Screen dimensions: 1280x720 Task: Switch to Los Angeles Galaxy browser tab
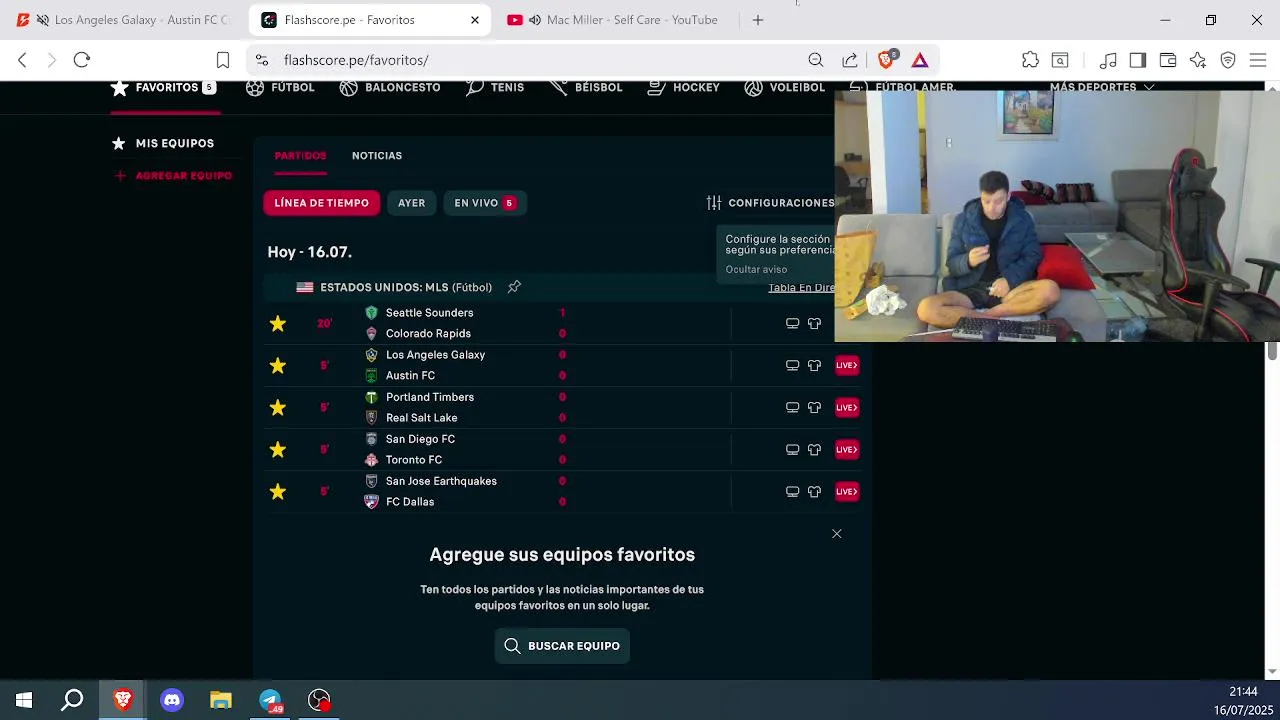[123, 20]
